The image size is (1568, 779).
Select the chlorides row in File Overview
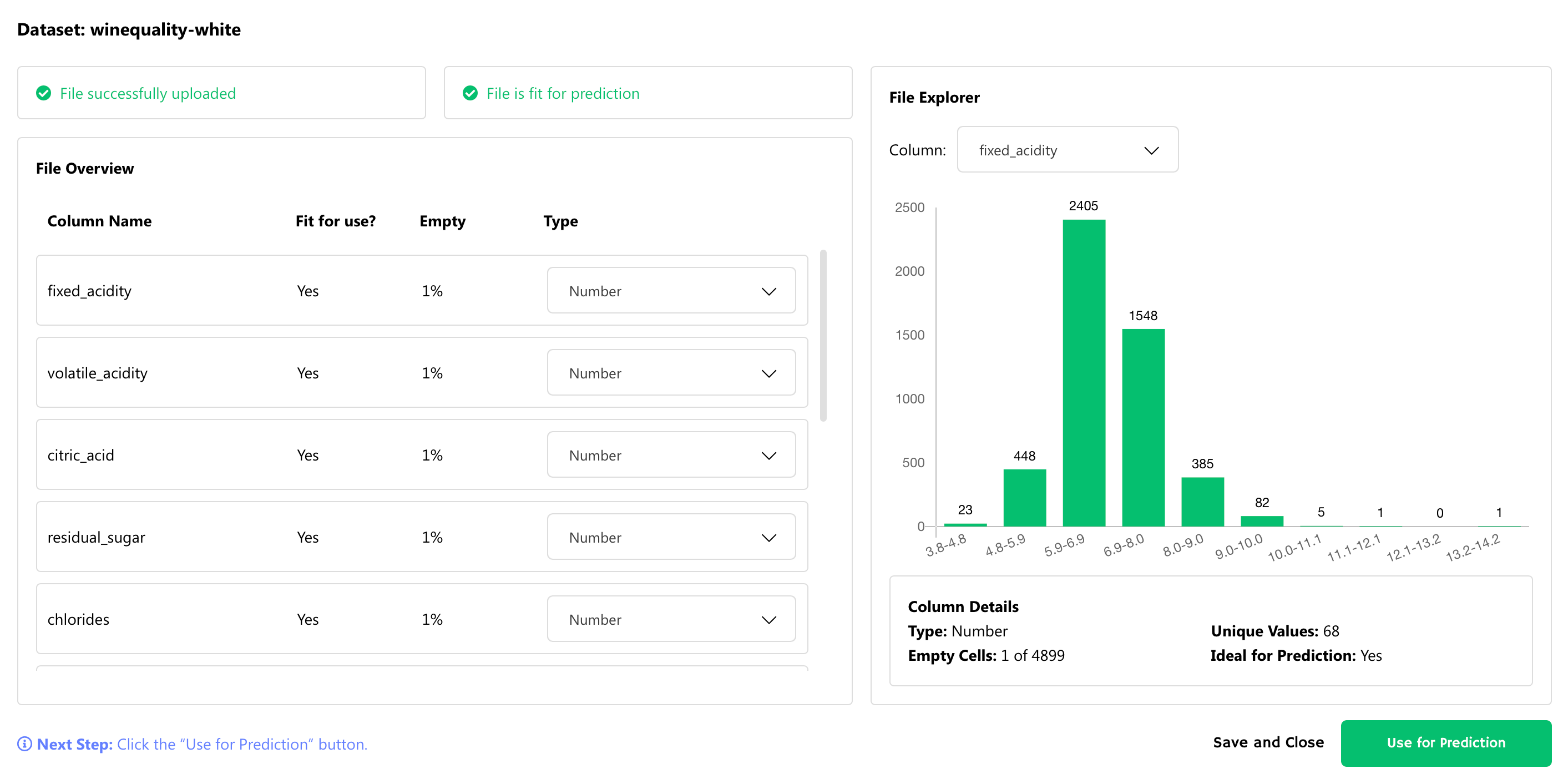click(79, 620)
